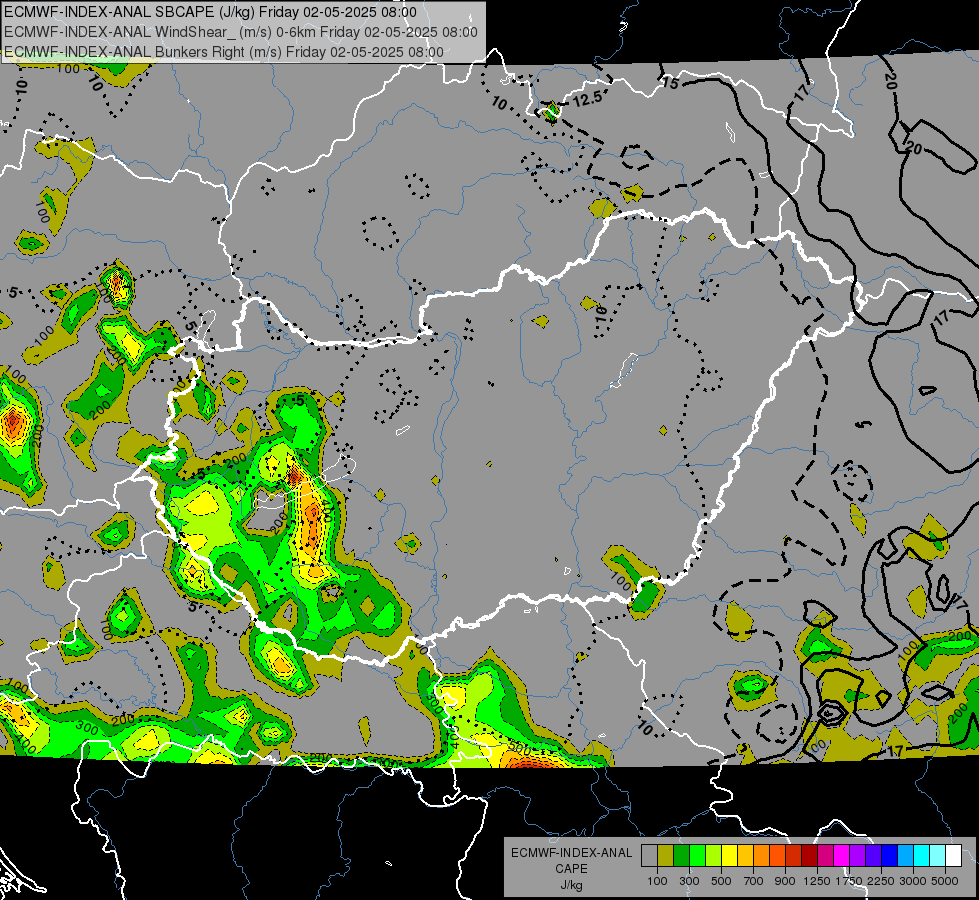Click the J/kg unit label in the legend
This screenshot has width=979, height=900.
(x=571, y=885)
